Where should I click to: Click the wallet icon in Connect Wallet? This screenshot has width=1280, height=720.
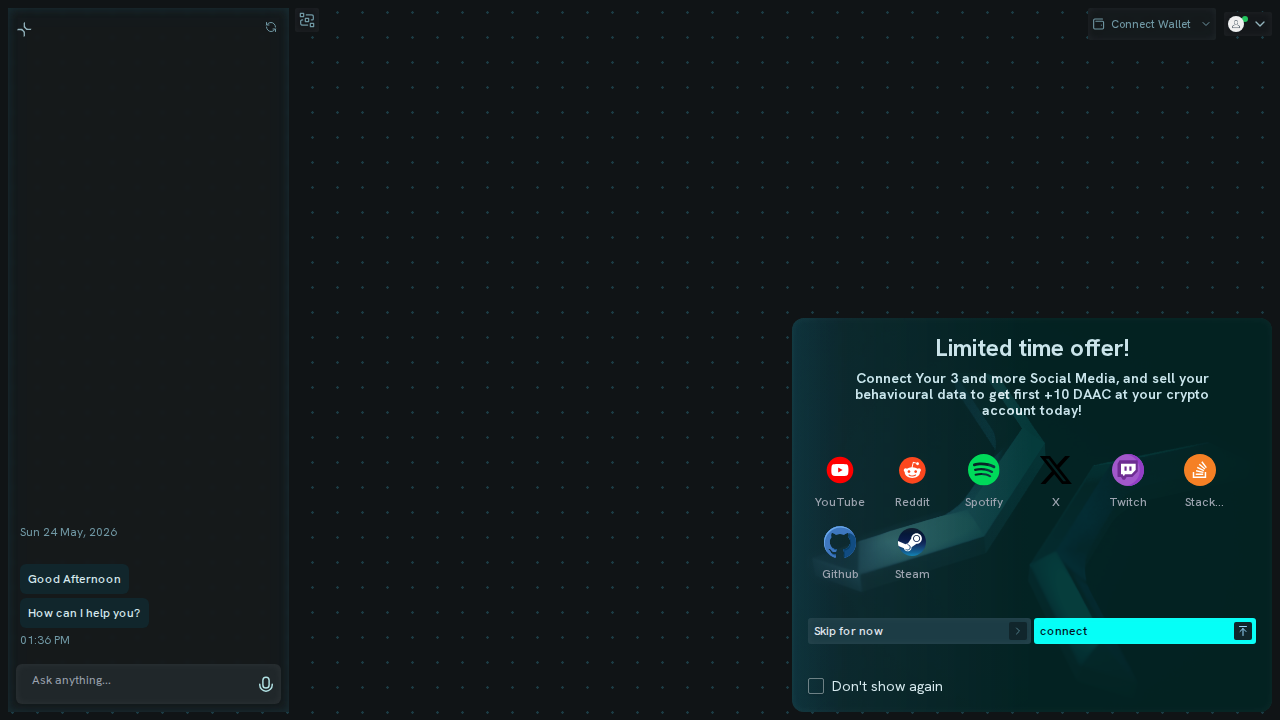tap(1098, 24)
